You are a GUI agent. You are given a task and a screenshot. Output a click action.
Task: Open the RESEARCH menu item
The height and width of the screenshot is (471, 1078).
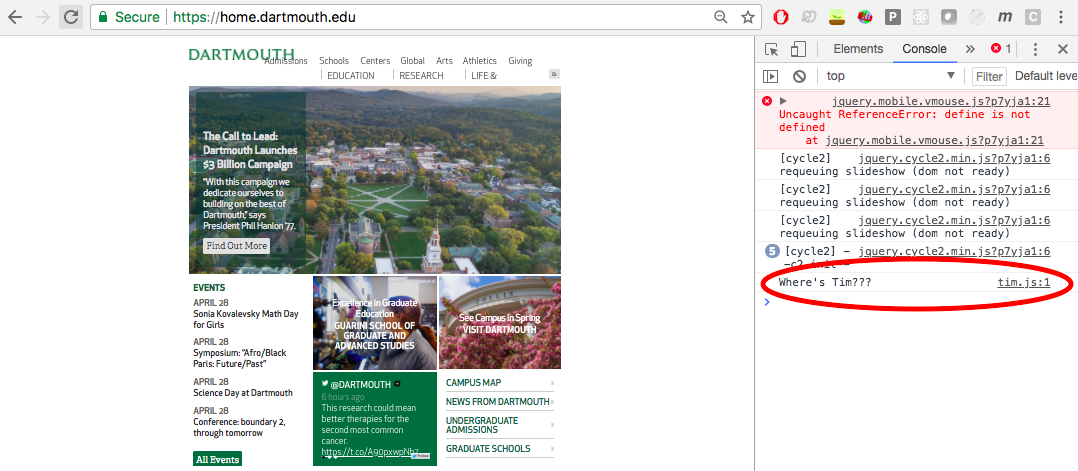(421, 76)
